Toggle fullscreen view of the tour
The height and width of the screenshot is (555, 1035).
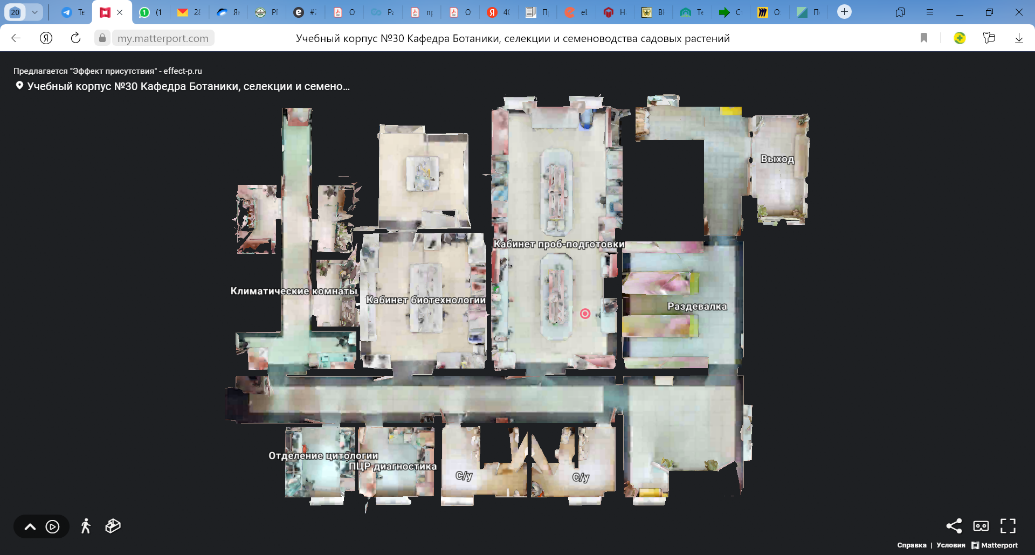[x=1008, y=526]
